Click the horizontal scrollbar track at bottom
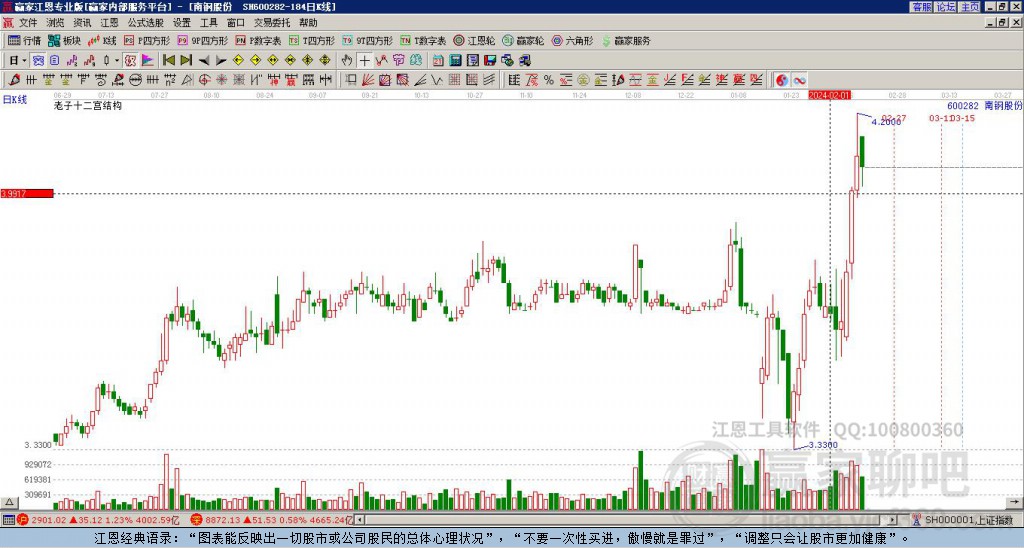Image resolution: width=1024 pixels, height=548 pixels. (x=627, y=520)
